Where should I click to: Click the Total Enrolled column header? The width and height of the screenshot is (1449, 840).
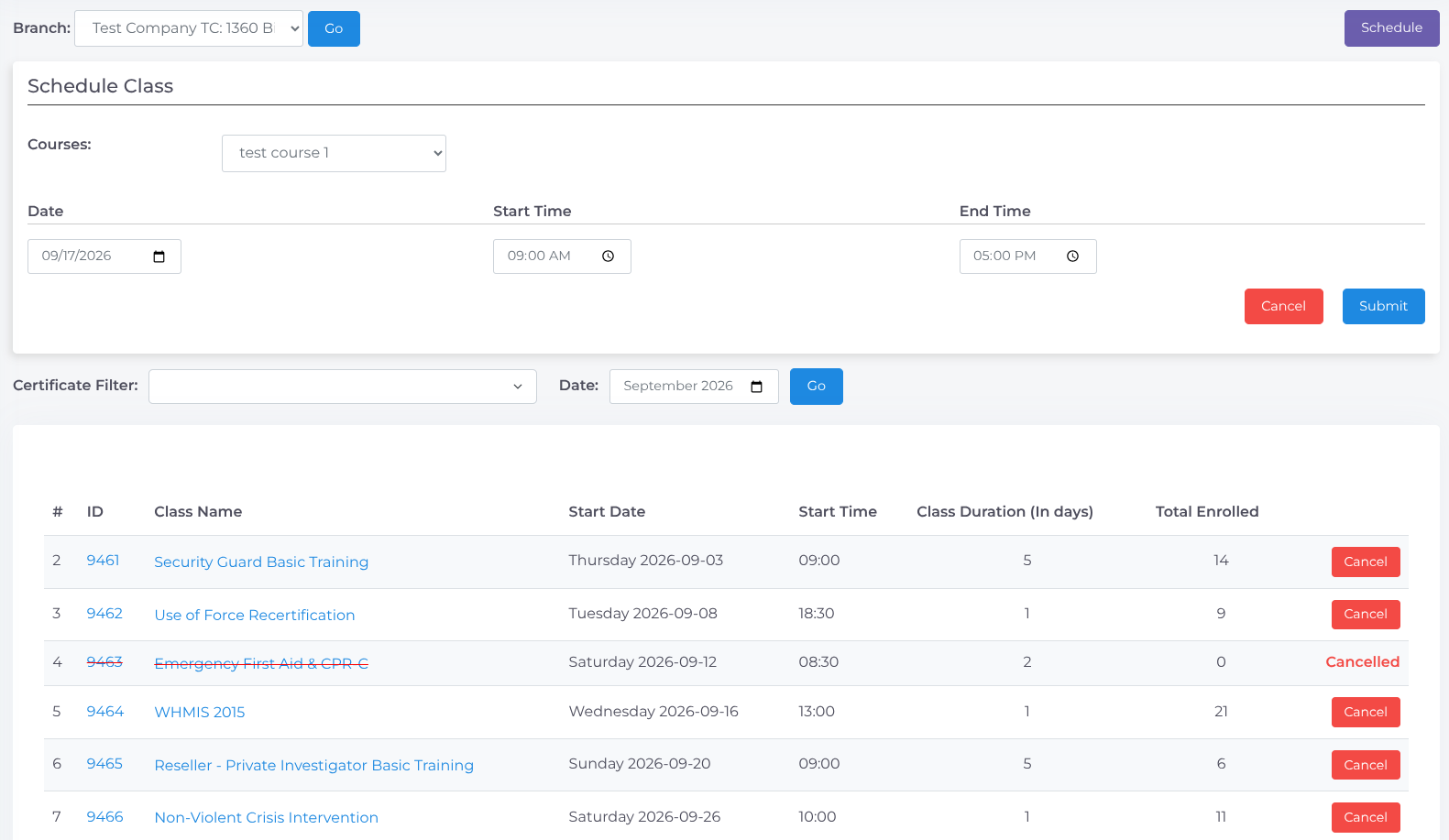pyautogui.click(x=1207, y=512)
